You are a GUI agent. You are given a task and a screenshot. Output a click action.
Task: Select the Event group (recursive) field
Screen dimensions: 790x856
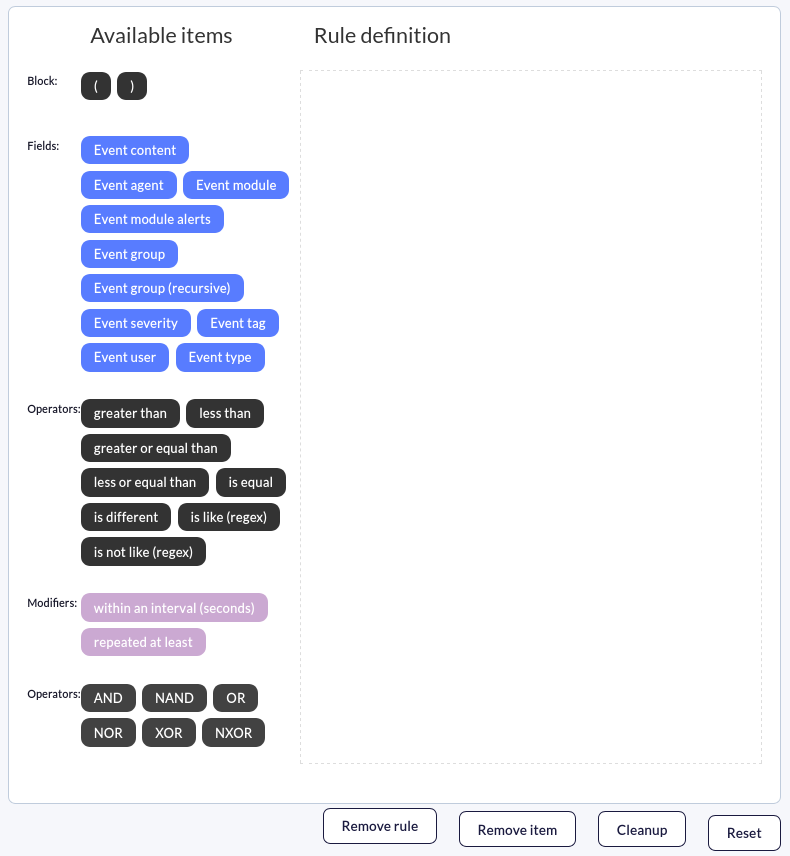click(x=162, y=288)
